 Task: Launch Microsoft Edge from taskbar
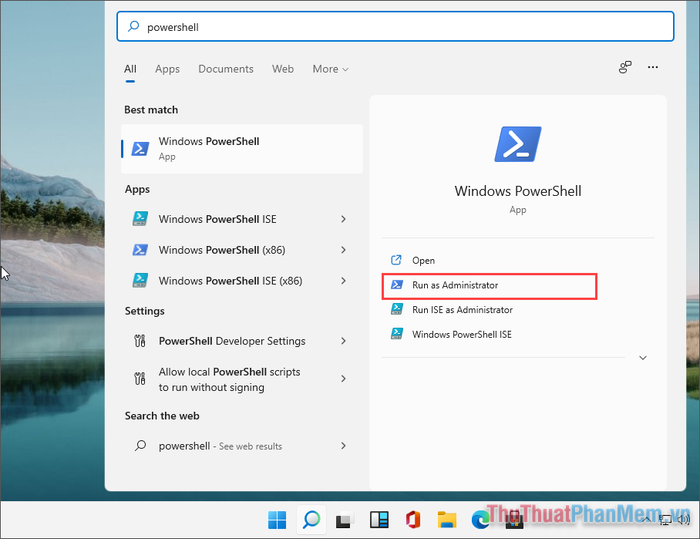(480, 520)
